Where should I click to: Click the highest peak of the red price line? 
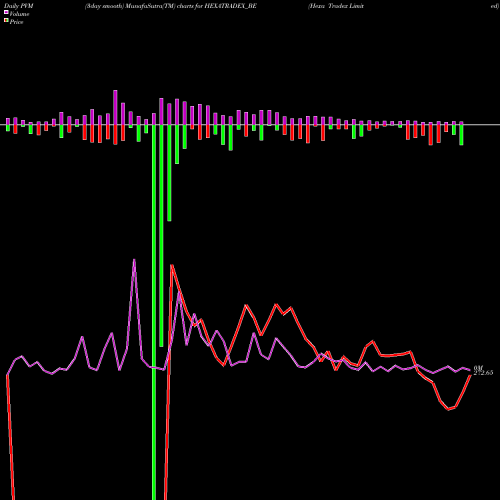[x=172, y=265]
